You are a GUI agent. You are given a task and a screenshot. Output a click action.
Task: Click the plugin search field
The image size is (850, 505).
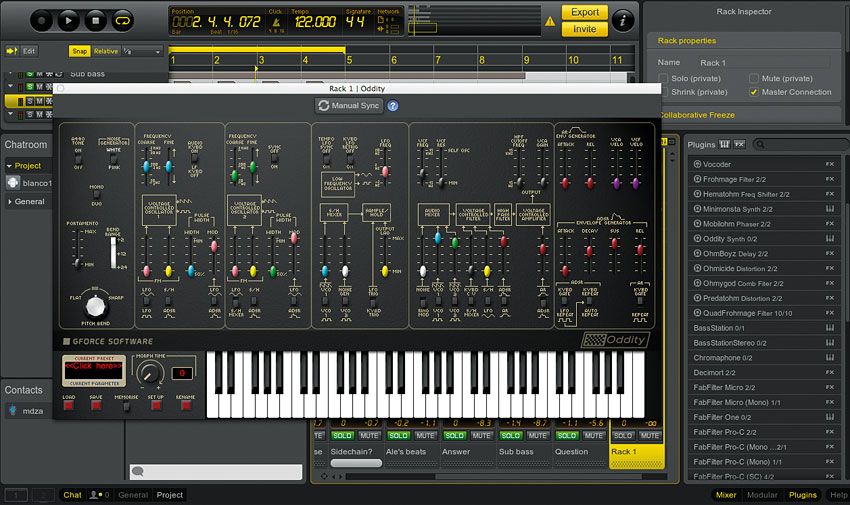click(800, 144)
